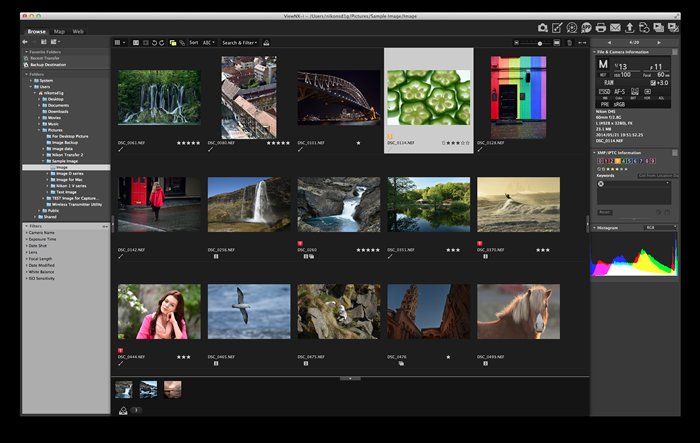
Task: Switch to the Web tab
Action: coord(78,31)
